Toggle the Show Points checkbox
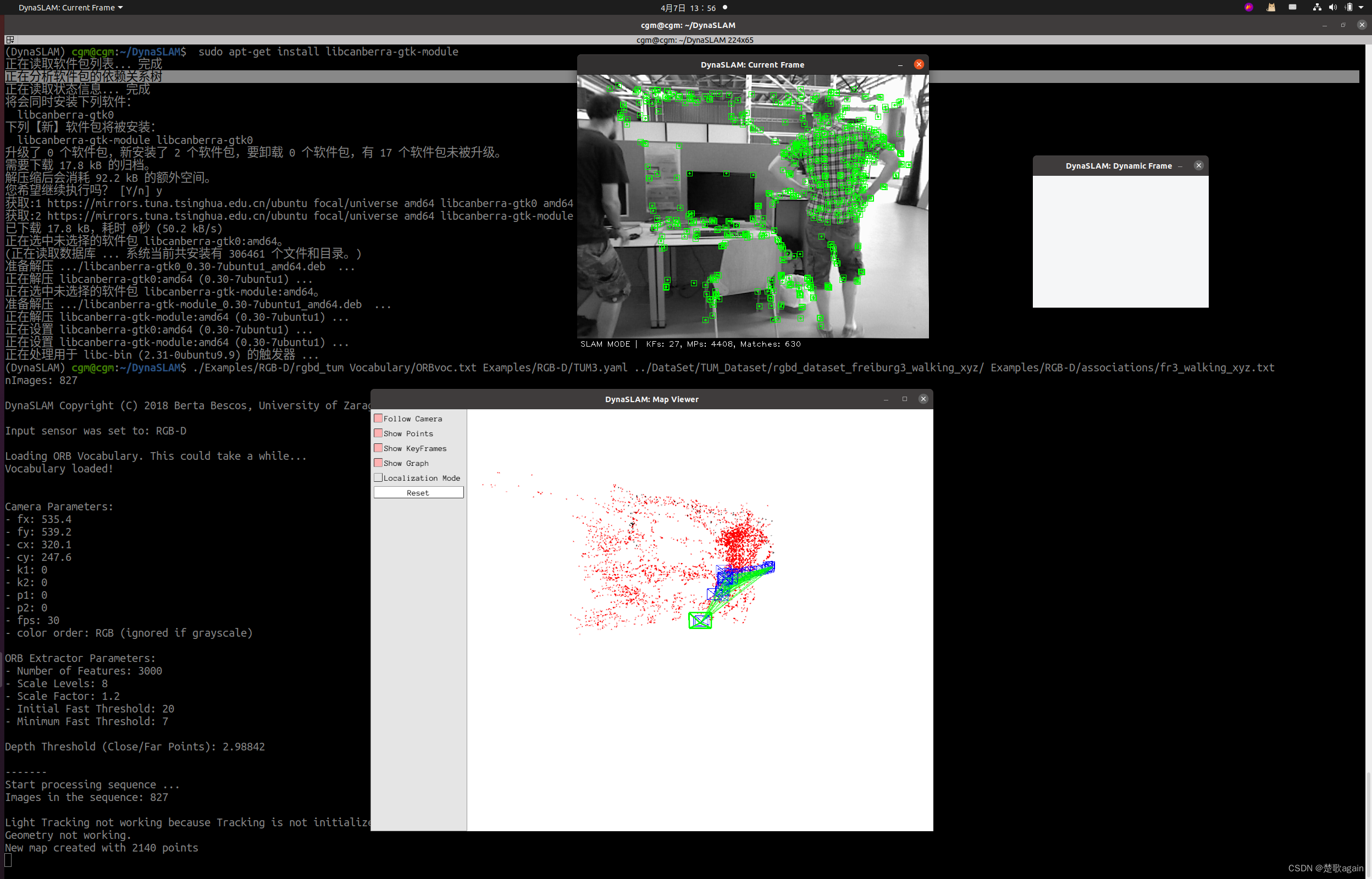 [x=378, y=433]
